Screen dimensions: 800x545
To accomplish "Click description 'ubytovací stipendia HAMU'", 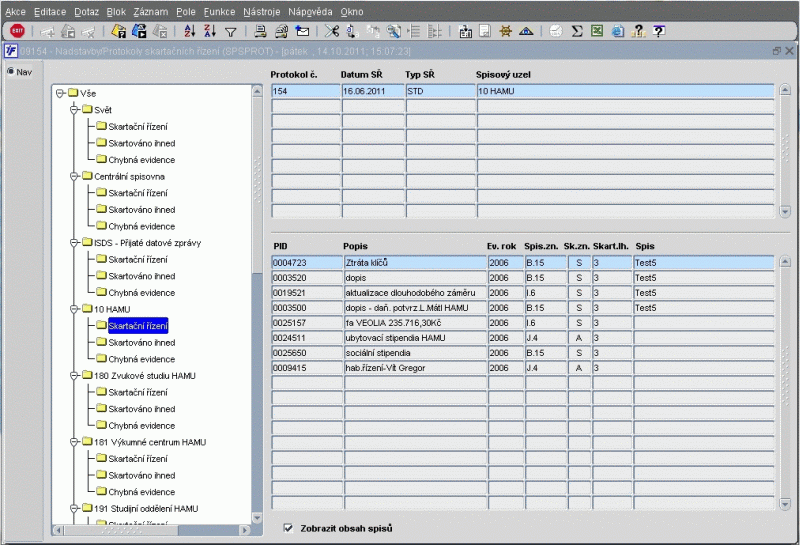I will [415, 338].
